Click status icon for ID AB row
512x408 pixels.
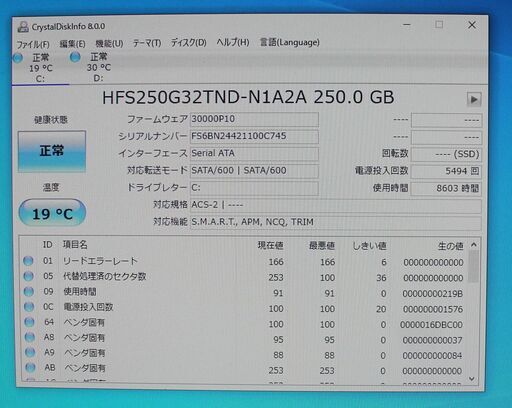click(31, 368)
